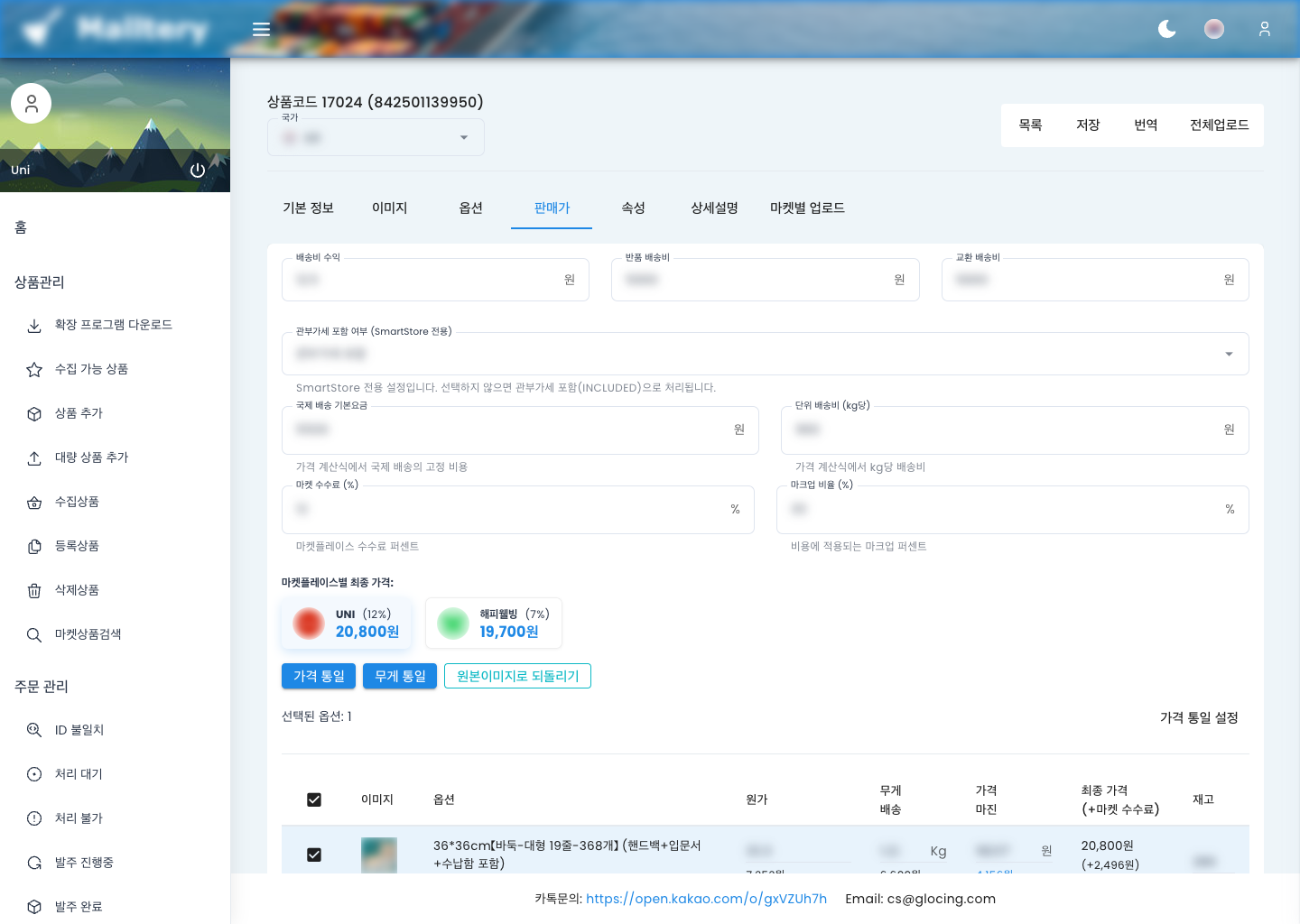Viewport: 1300px width, 924px height.
Task: Expand the 관부가세 포함 여부 dropdown
Action: (766, 354)
